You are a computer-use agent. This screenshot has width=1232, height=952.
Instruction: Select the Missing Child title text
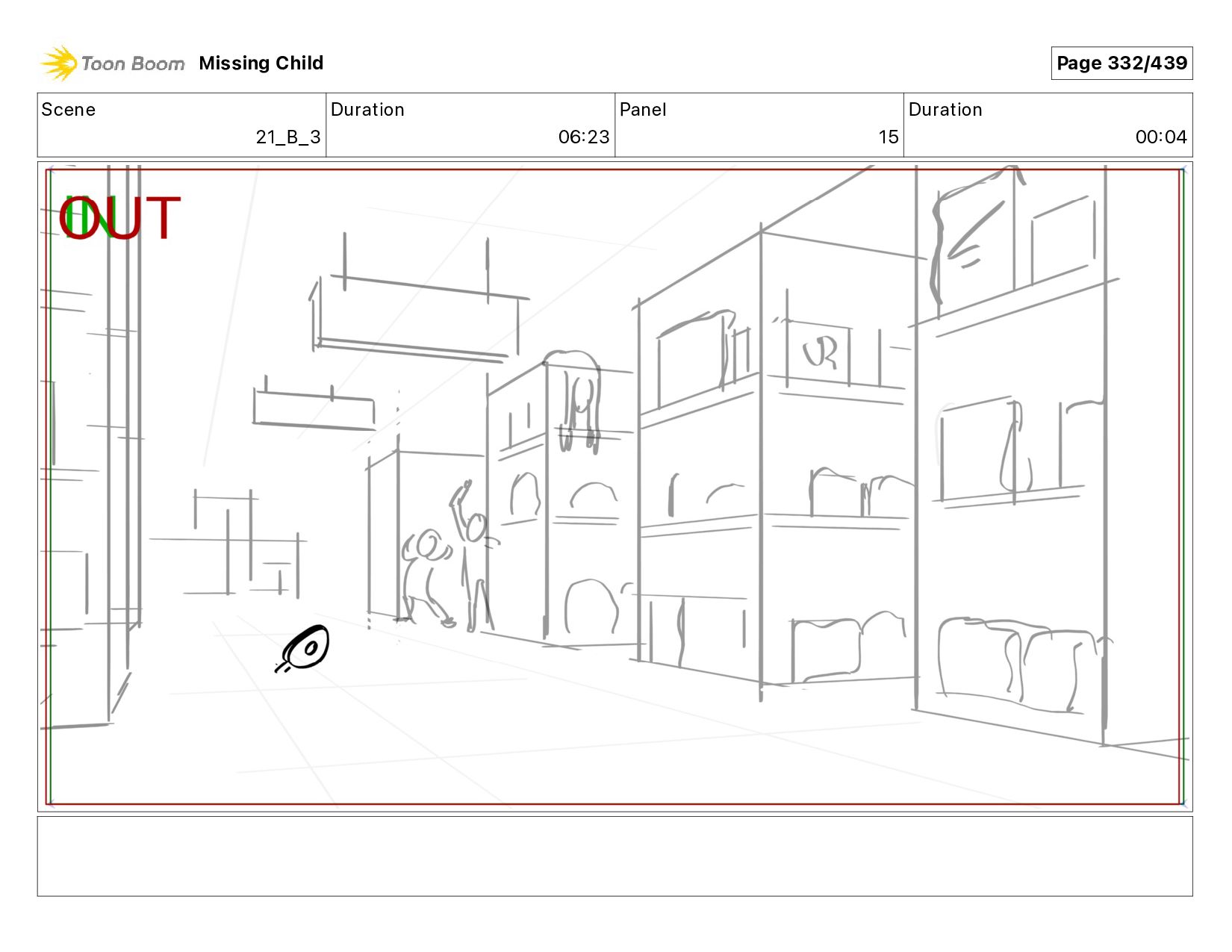(x=261, y=63)
